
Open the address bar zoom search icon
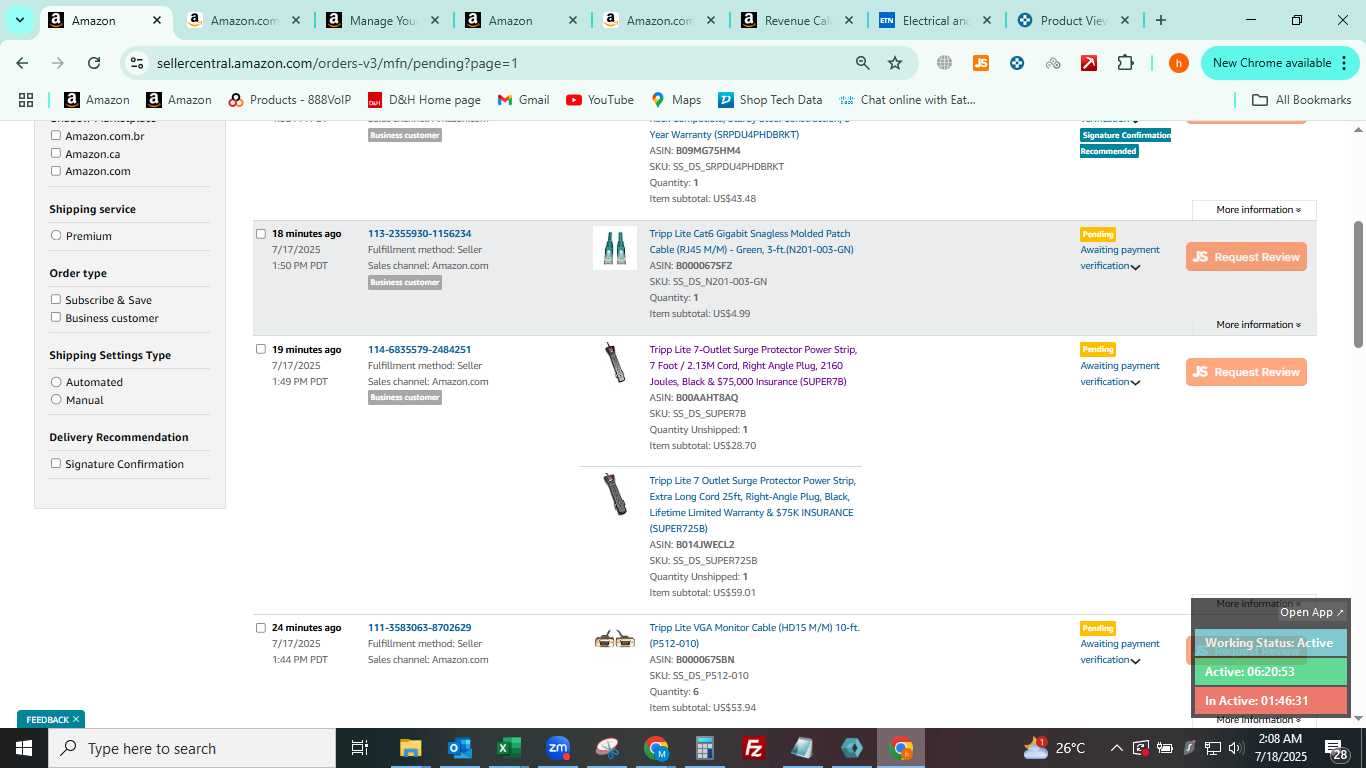(862, 63)
